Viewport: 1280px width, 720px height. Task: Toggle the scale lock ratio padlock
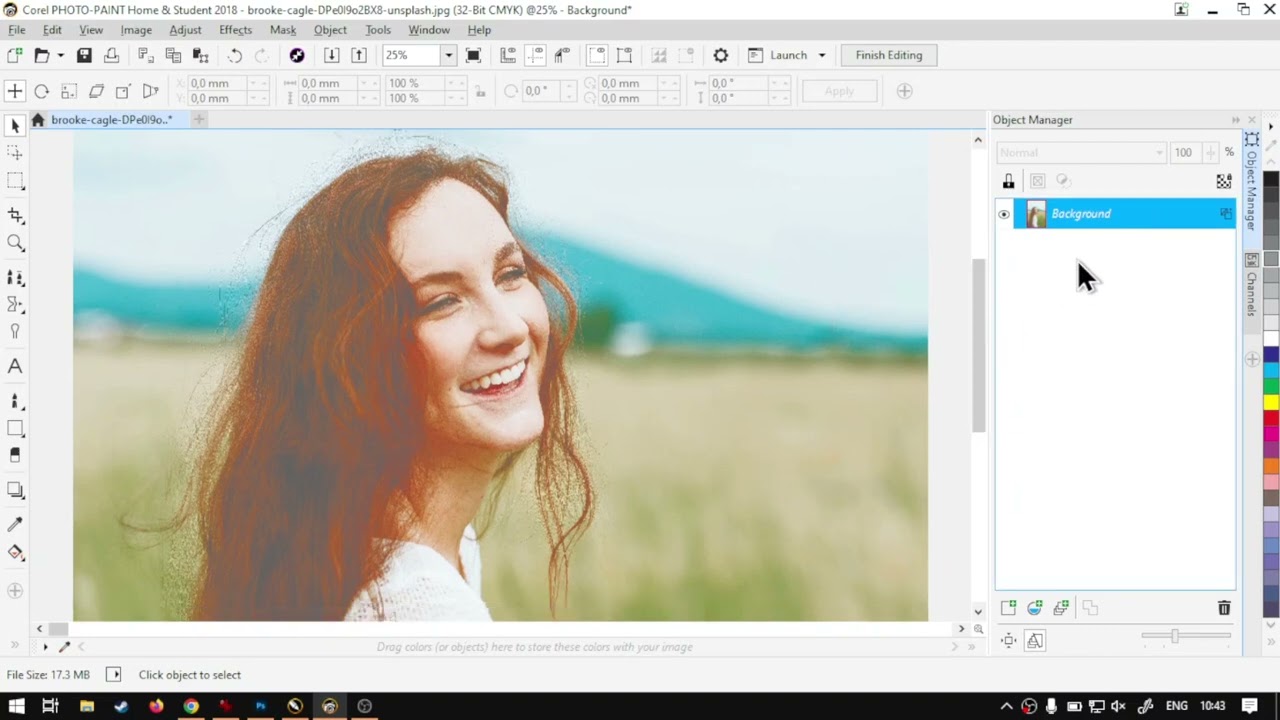point(481,91)
